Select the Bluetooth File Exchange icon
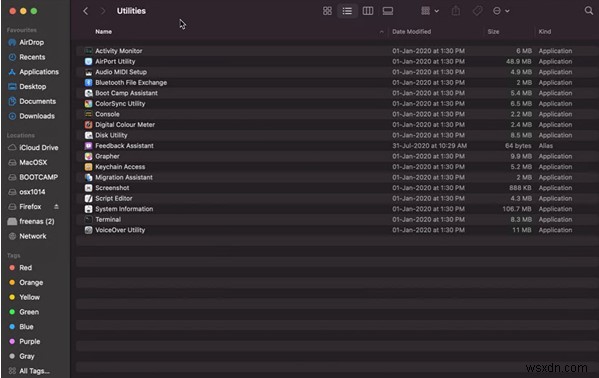The image size is (599, 378). 88,83
